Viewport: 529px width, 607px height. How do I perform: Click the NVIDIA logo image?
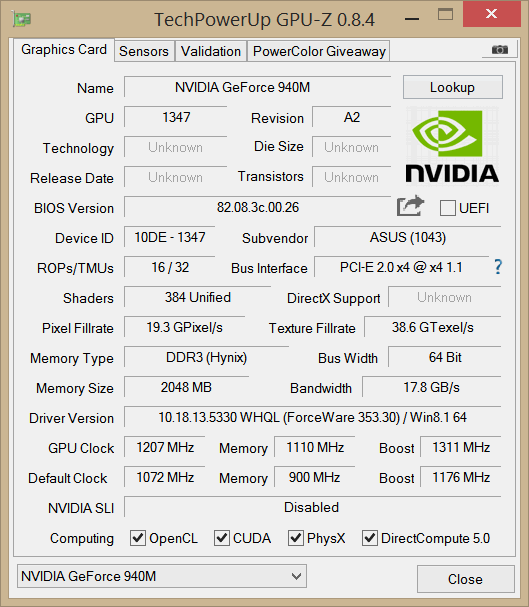point(452,146)
